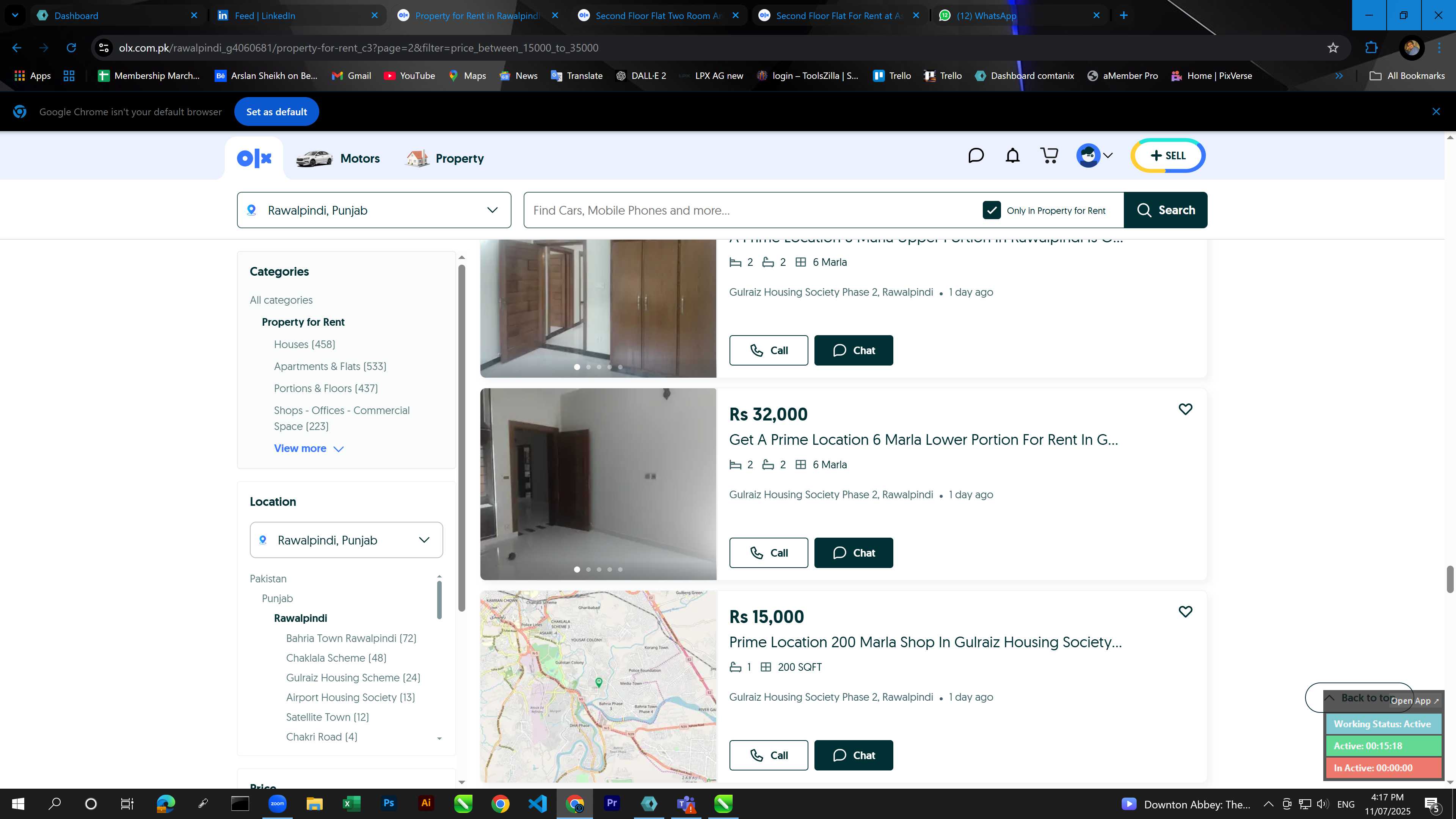The height and width of the screenshot is (819, 1456).
Task: Filter by Portions & Floors (437)
Action: [326, 388]
